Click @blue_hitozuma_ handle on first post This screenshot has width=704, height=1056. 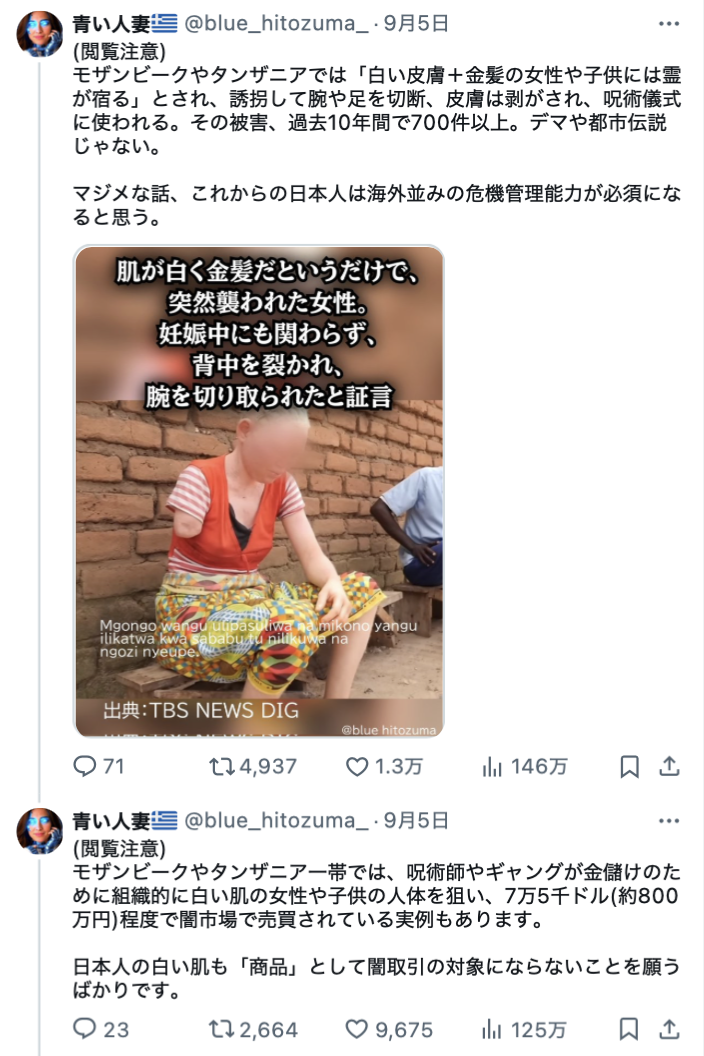[276, 24]
